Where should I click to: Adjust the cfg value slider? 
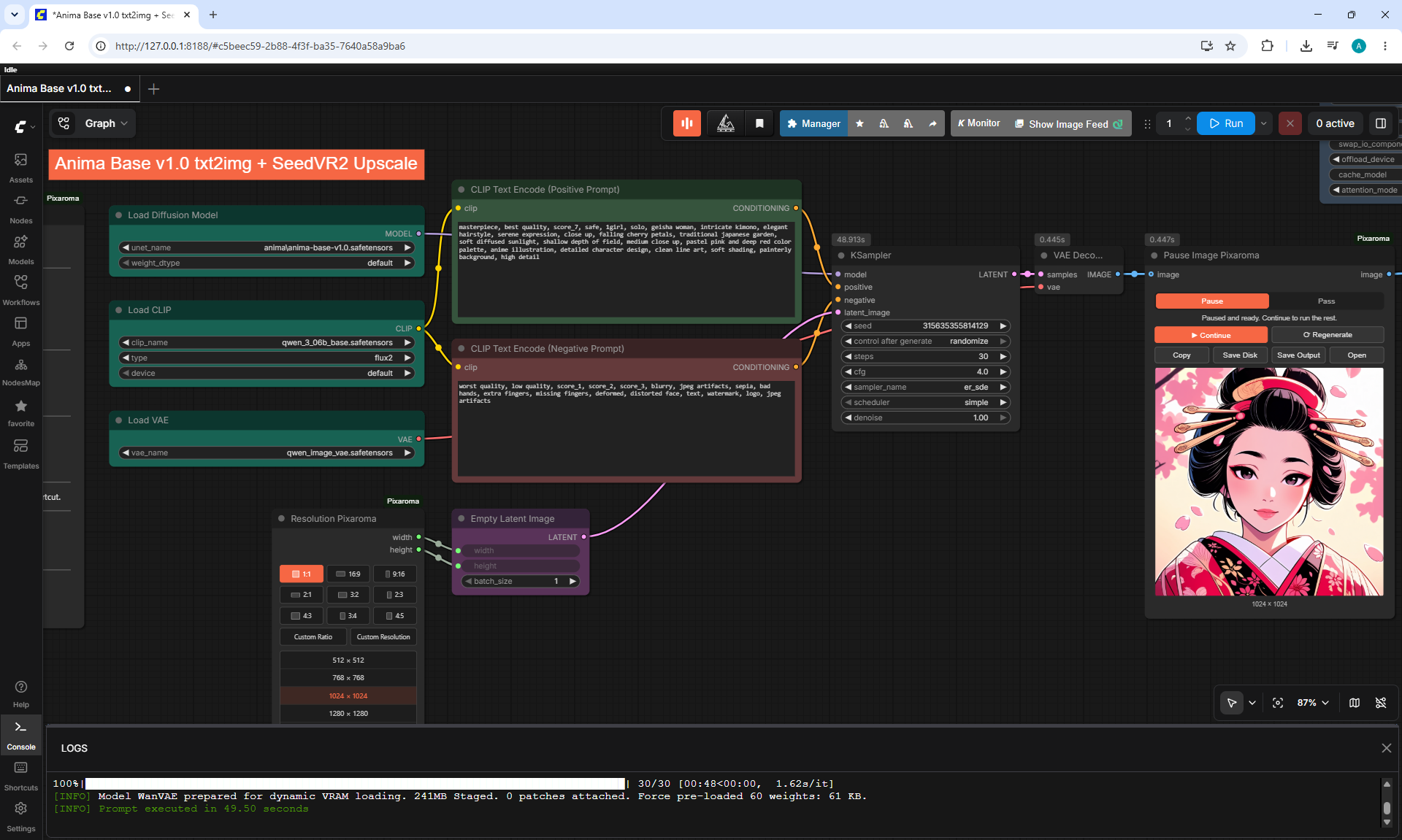(926, 371)
